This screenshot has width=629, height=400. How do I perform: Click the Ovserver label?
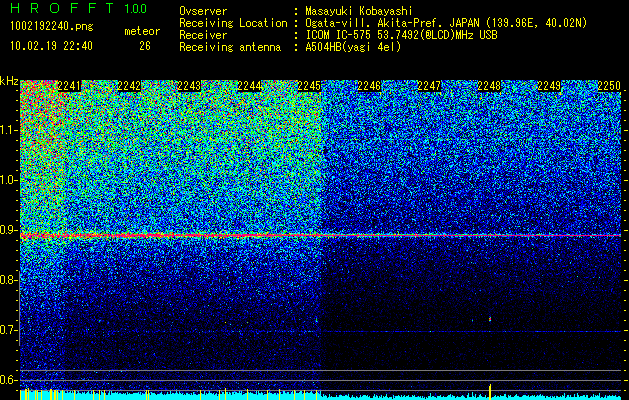(x=203, y=11)
